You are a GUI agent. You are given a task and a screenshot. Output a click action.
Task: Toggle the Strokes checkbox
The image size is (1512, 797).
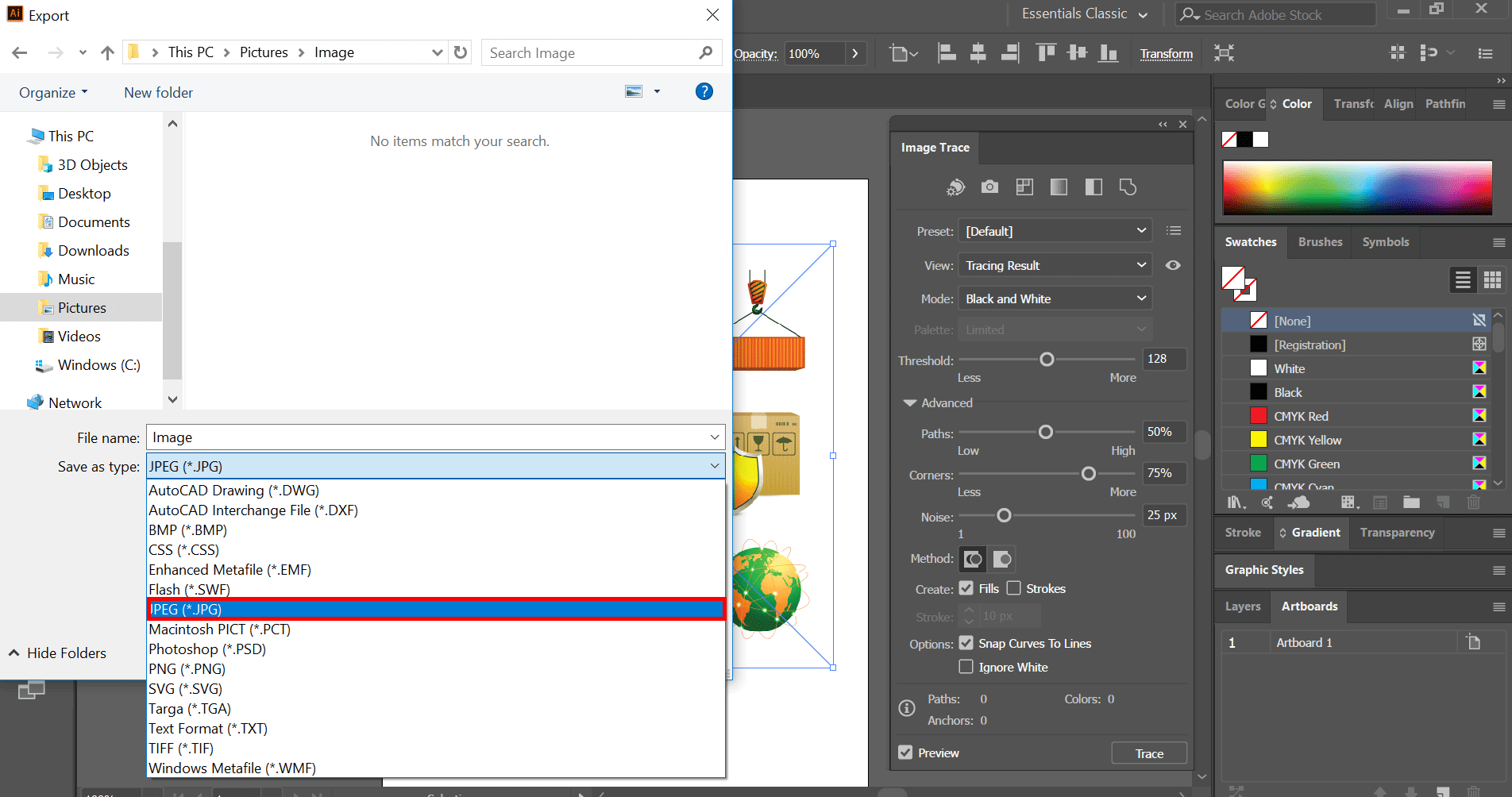tap(1014, 588)
